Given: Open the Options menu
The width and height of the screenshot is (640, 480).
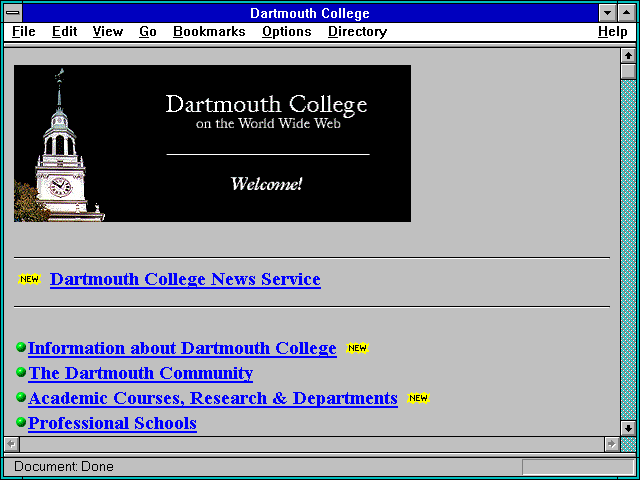Looking at the screenshot, I should point(287,32).
